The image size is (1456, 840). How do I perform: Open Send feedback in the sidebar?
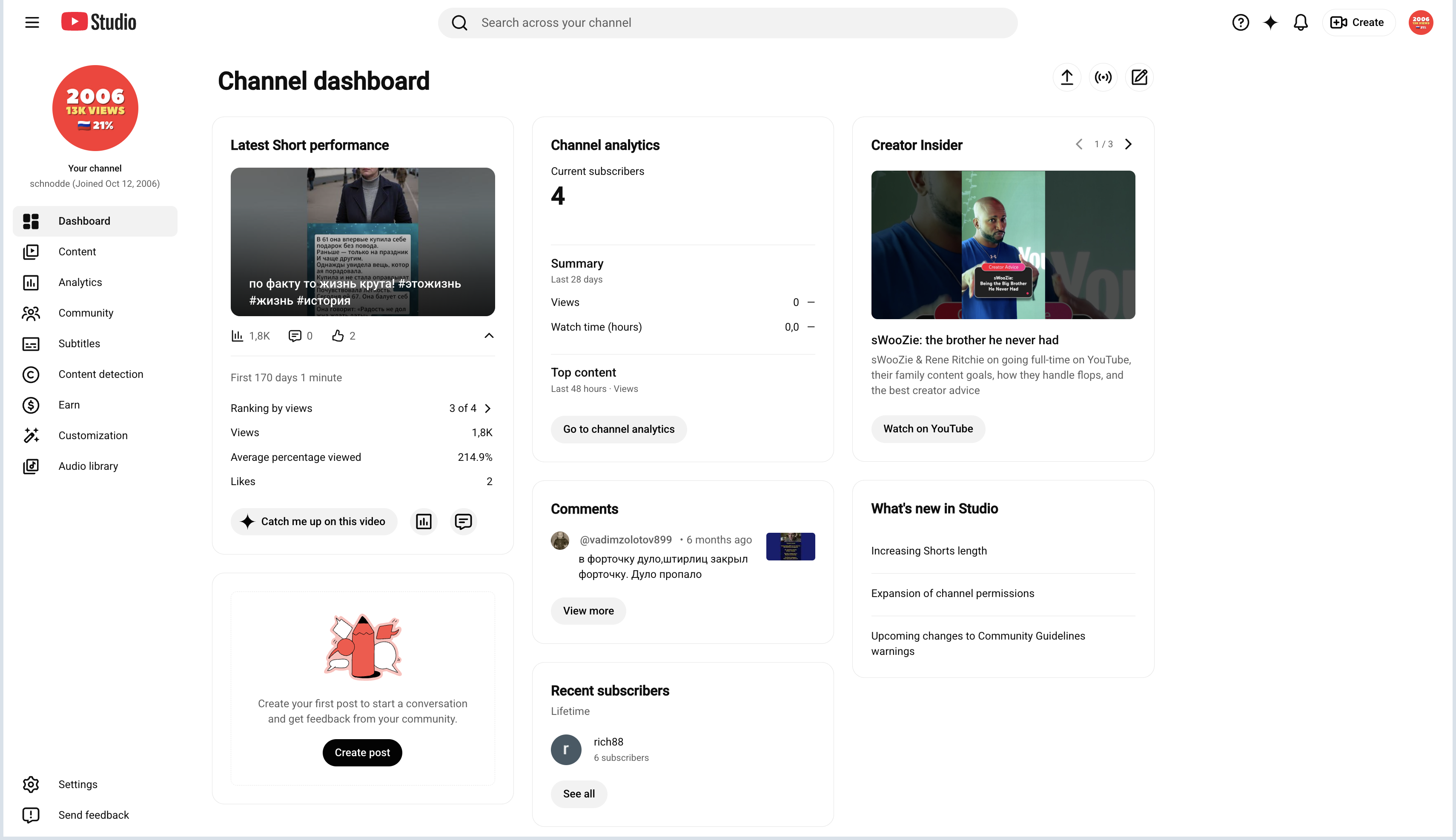[x=95, y=814]
